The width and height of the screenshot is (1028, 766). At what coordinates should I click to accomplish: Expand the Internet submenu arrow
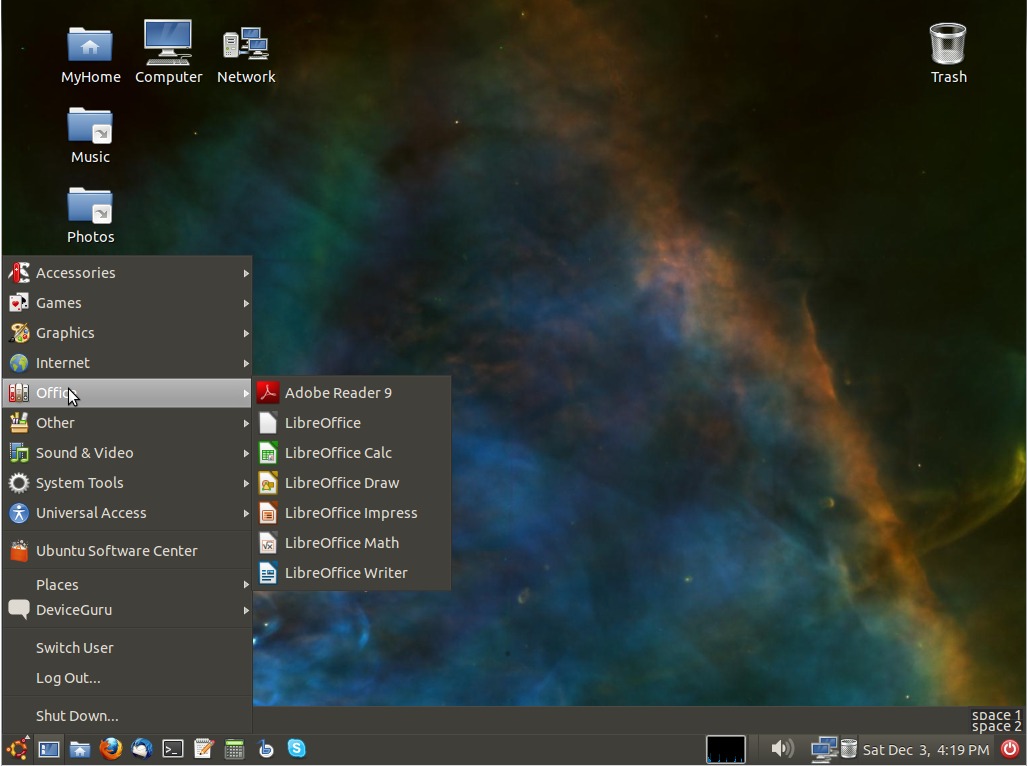pyautogui.click(x=246, y=363)
